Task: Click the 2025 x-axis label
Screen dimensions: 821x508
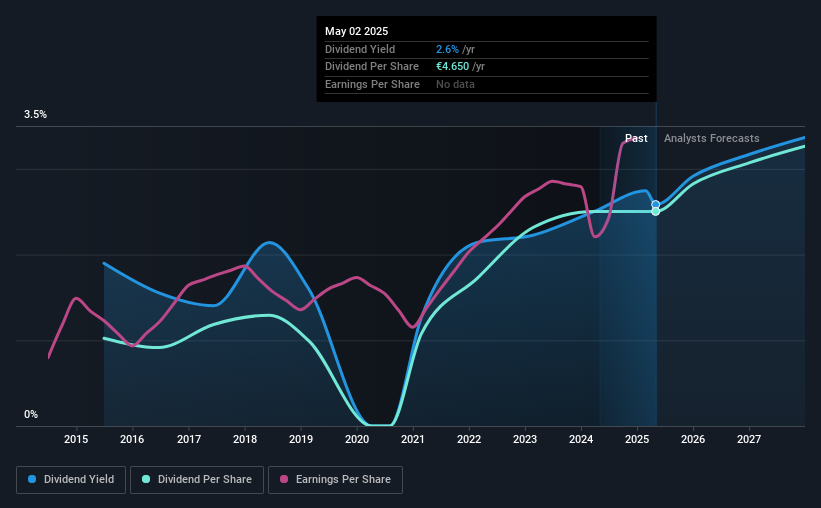Action: tap(637, 439)
